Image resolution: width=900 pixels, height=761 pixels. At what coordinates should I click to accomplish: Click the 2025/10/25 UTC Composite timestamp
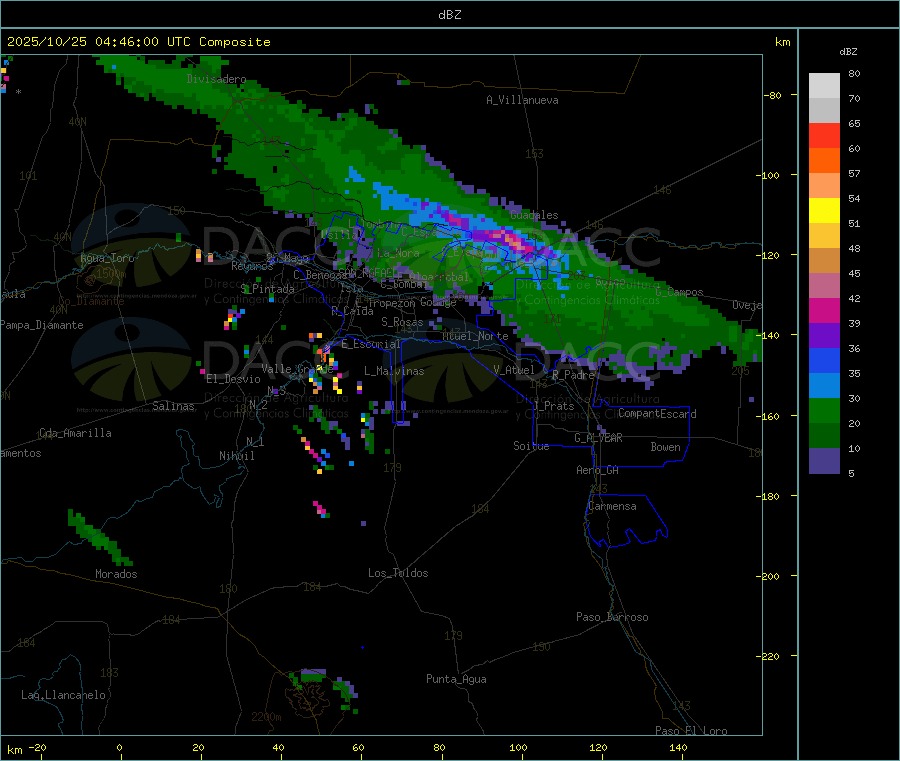(139, 42)
